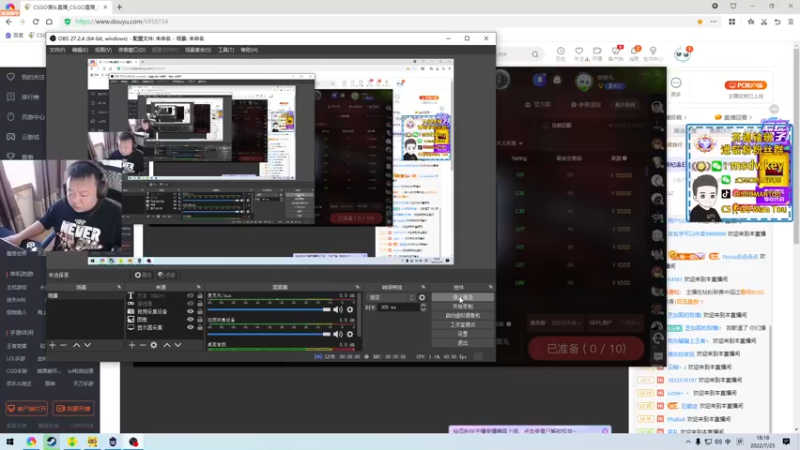Screen dimensions: 800x450
Task: Adjust microphone/Aux volume slider in mixer
Action: coord(269,310)
